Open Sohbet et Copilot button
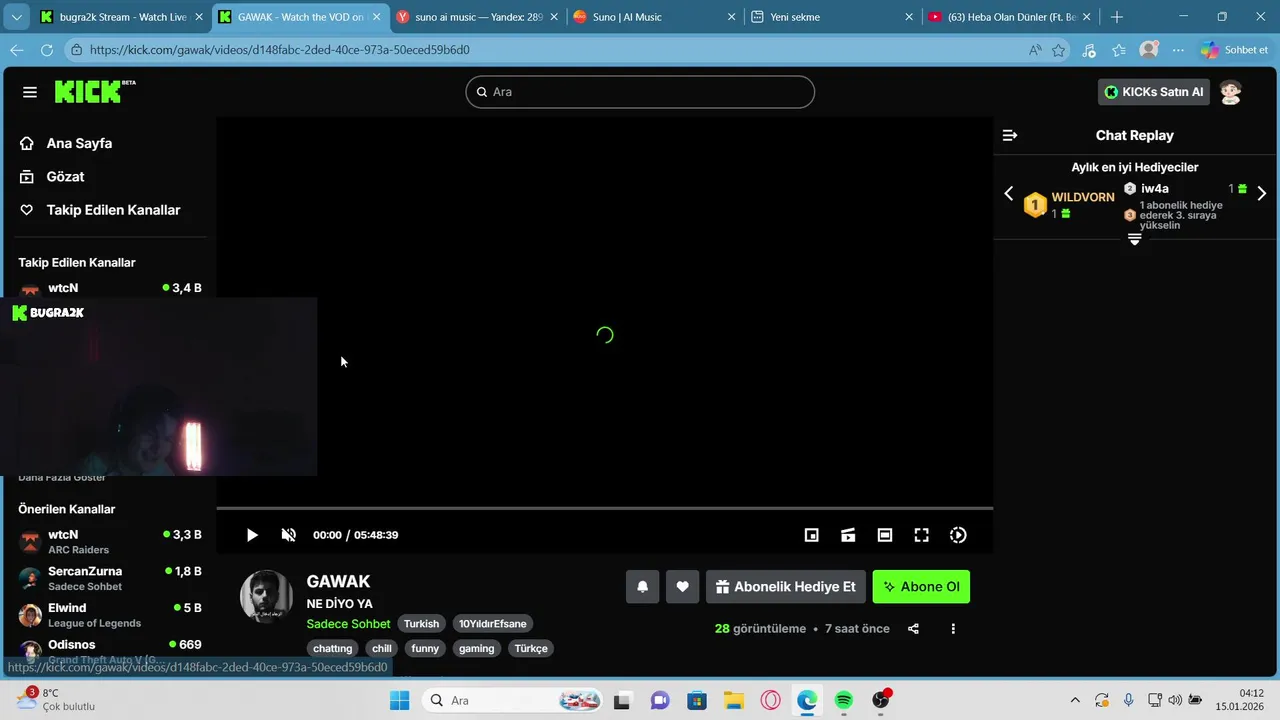Image resolution: width=1280 pixels, height=720 pixels. [1235, 50]
